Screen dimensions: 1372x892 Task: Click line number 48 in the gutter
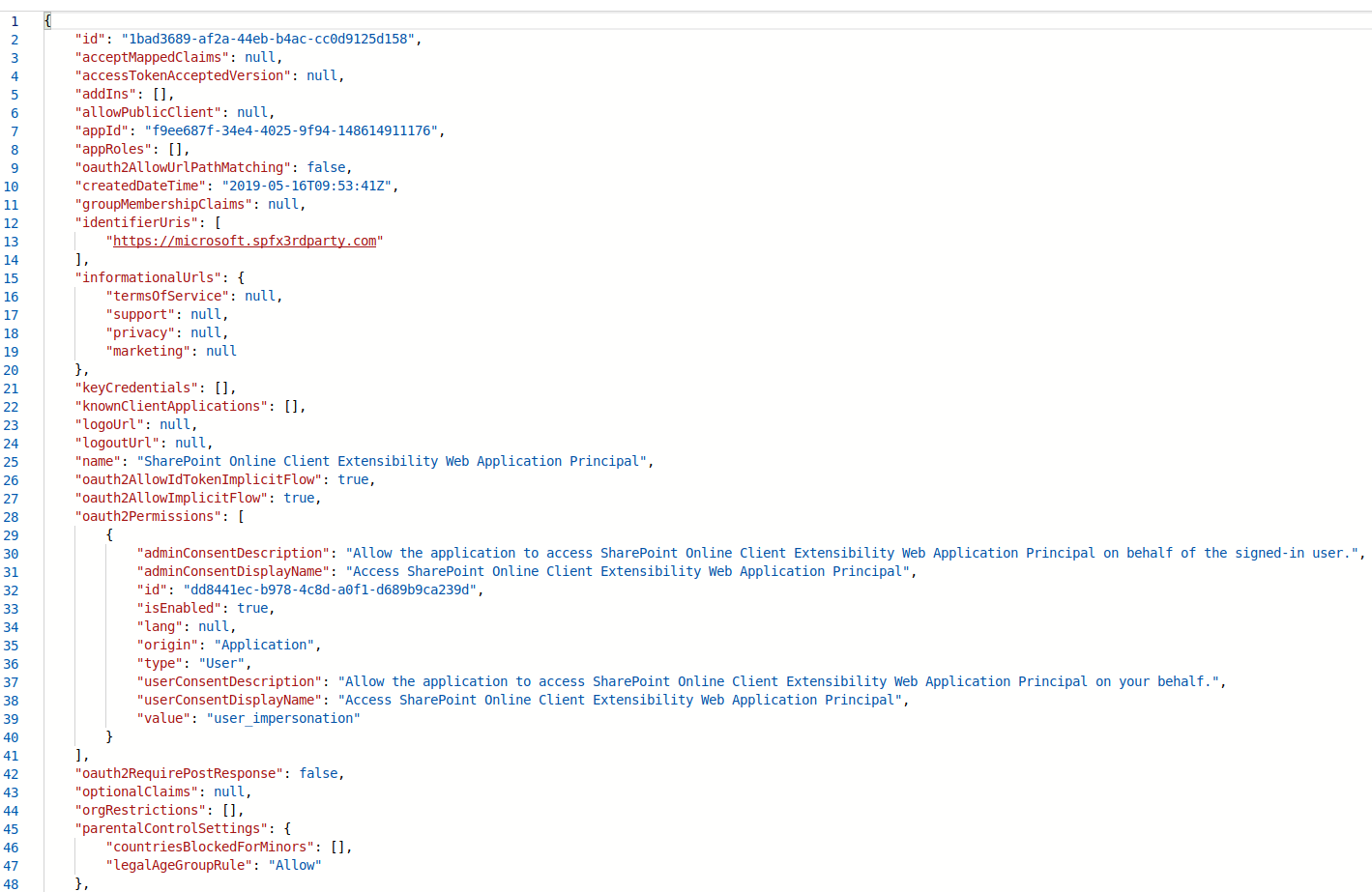click(x=11, y=884)
